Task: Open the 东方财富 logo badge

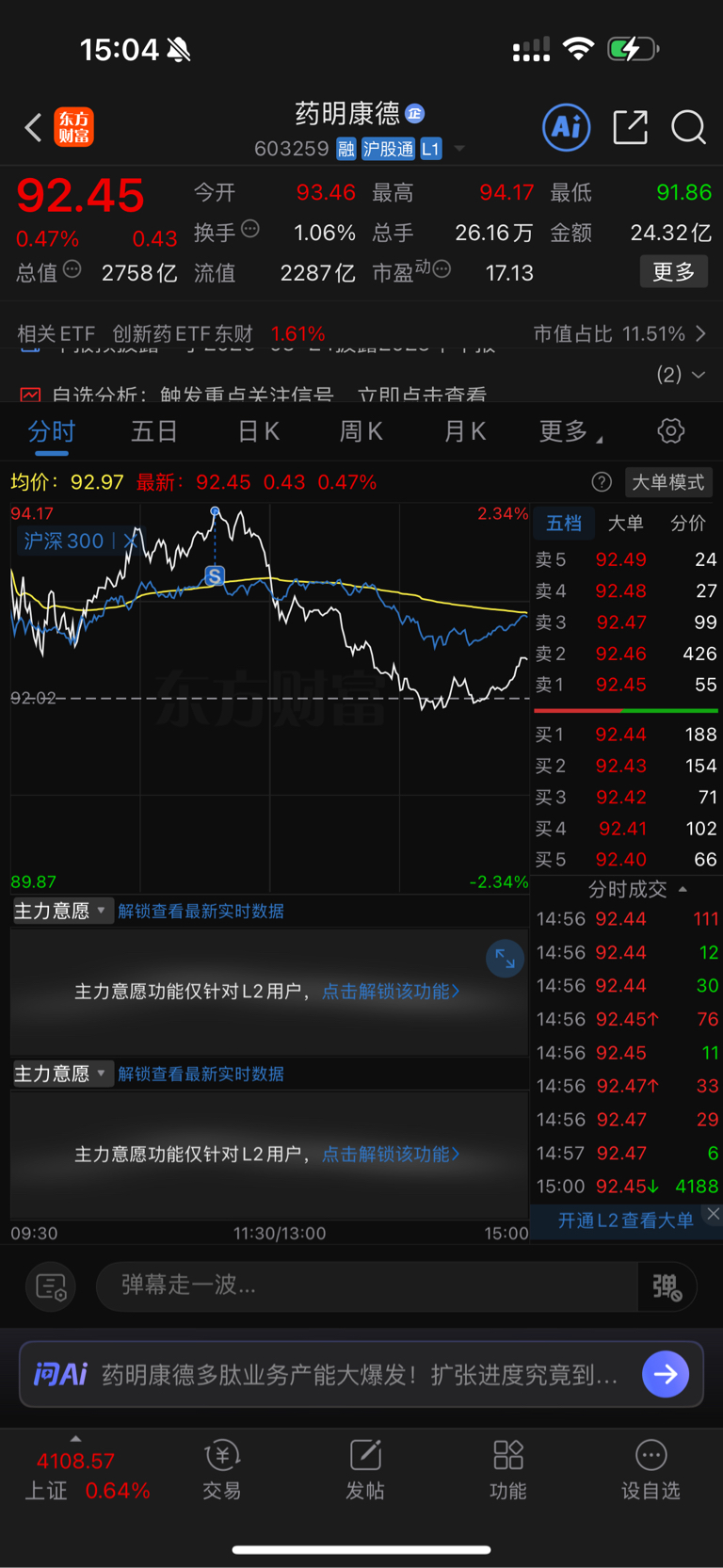Action: point(73,127)
